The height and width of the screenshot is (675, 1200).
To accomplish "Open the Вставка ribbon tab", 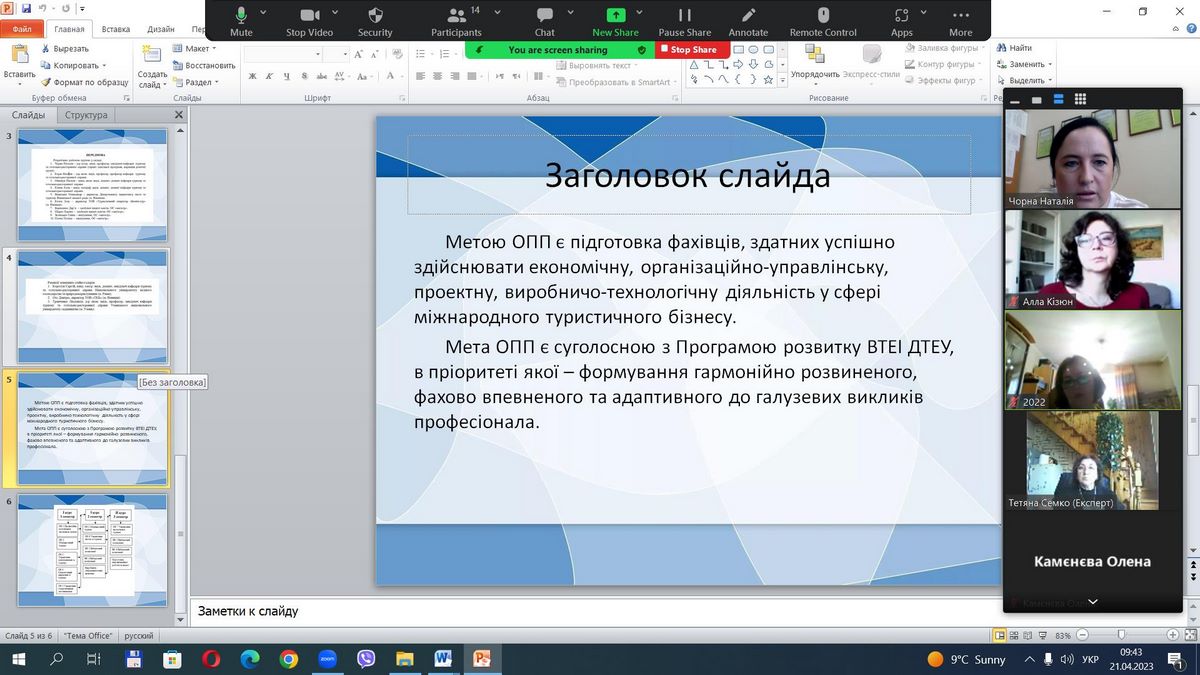I will click(x=116, y=29).
